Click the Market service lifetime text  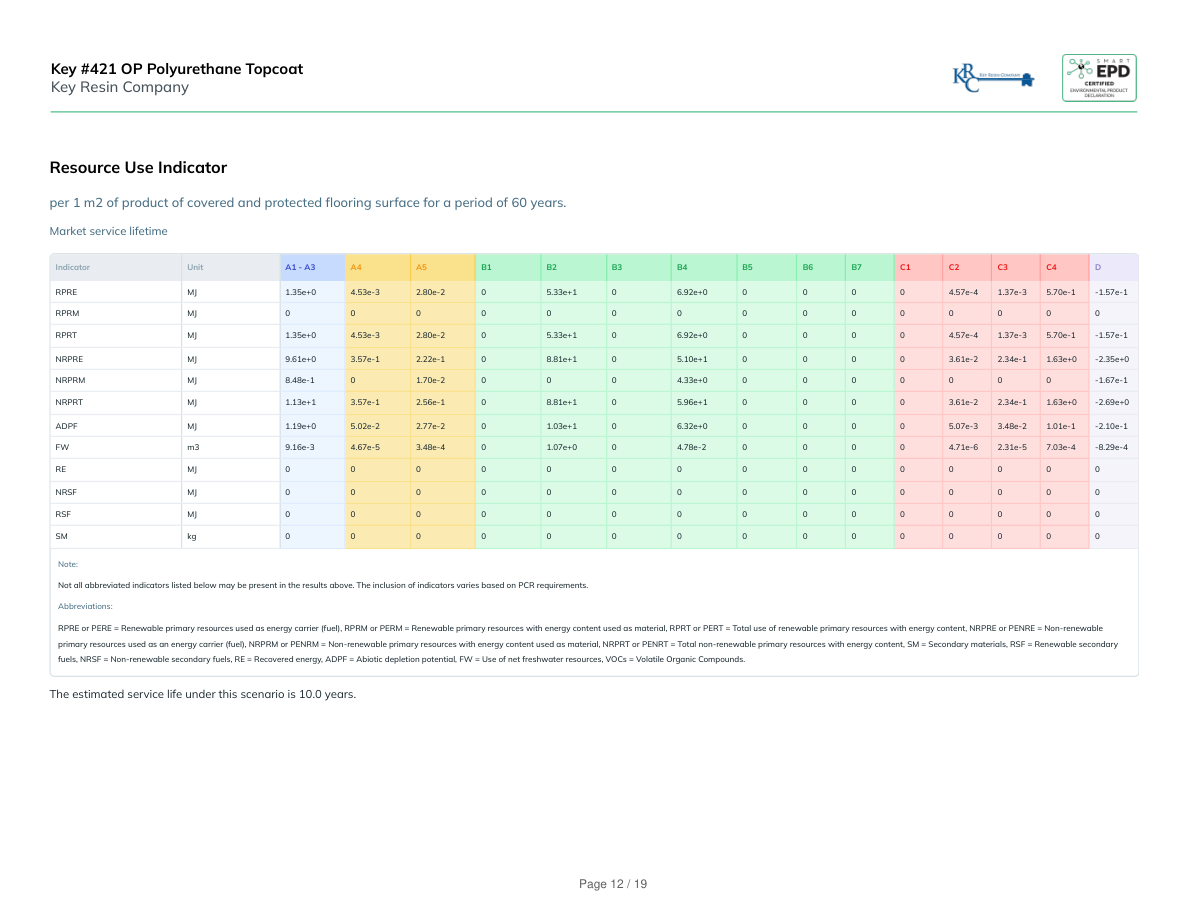click(x=108, y=231)
